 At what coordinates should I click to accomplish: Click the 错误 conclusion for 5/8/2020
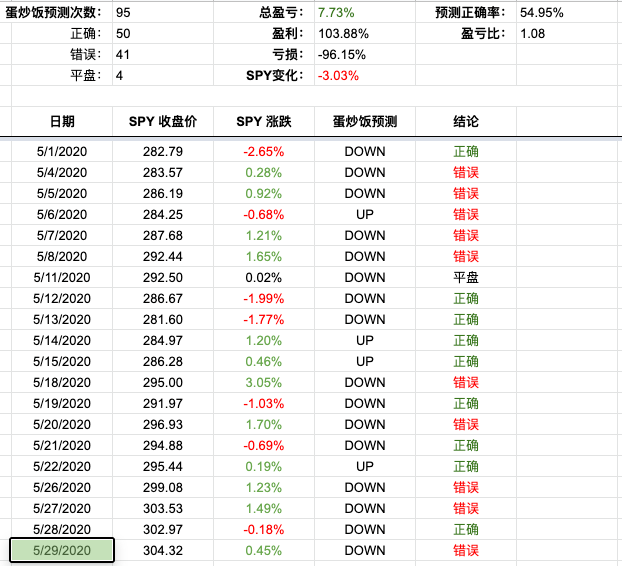(x=466, y=257)
